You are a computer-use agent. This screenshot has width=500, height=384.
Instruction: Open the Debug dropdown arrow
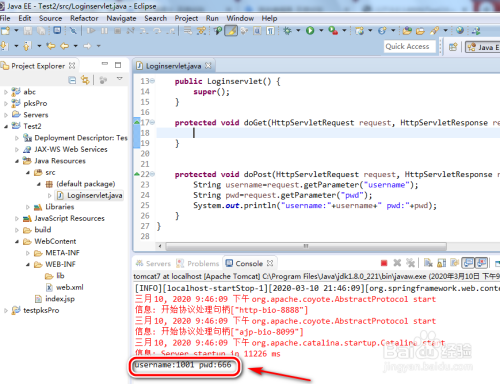[x=298, y=31]
